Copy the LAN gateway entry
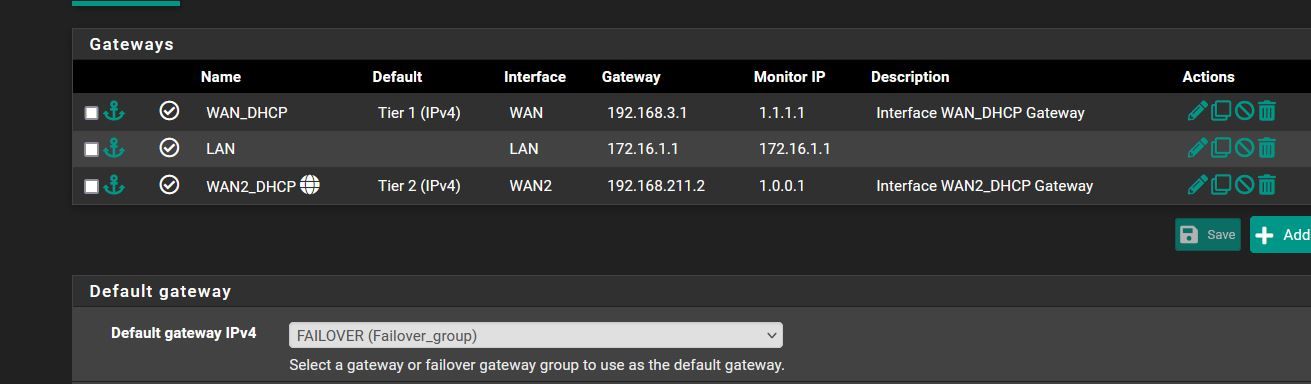The height and width of the screenshot is (384, 1311). click(x=1221, y=148)
